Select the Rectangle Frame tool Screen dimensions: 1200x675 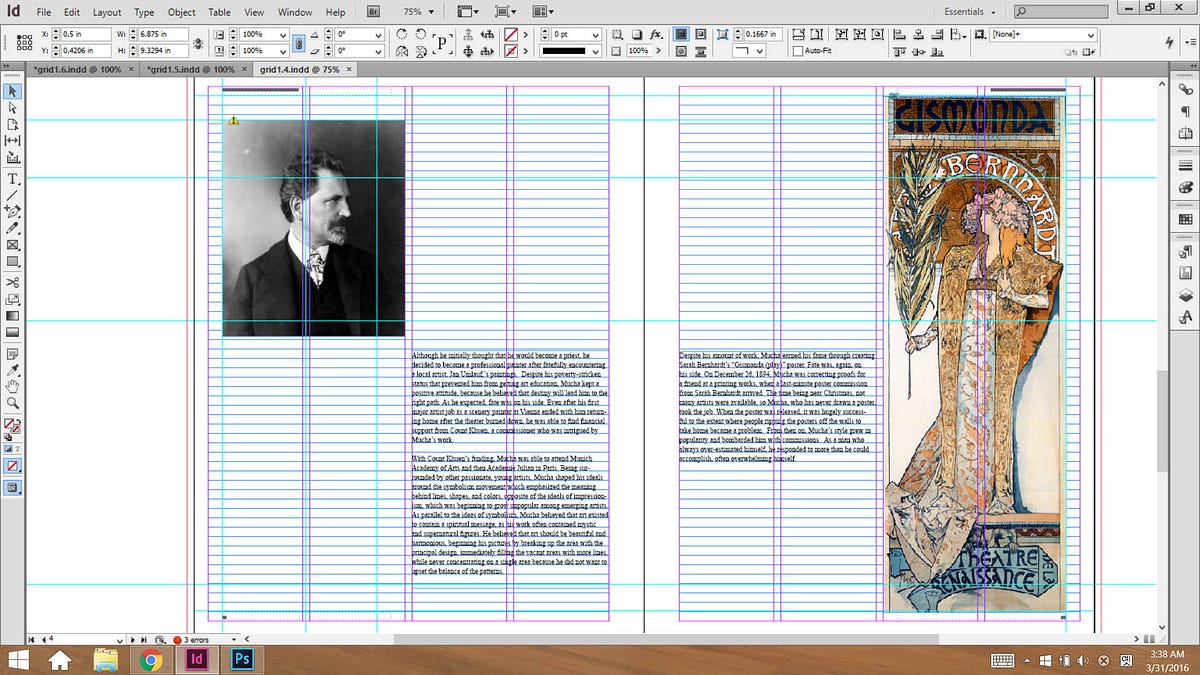(14, 244)
